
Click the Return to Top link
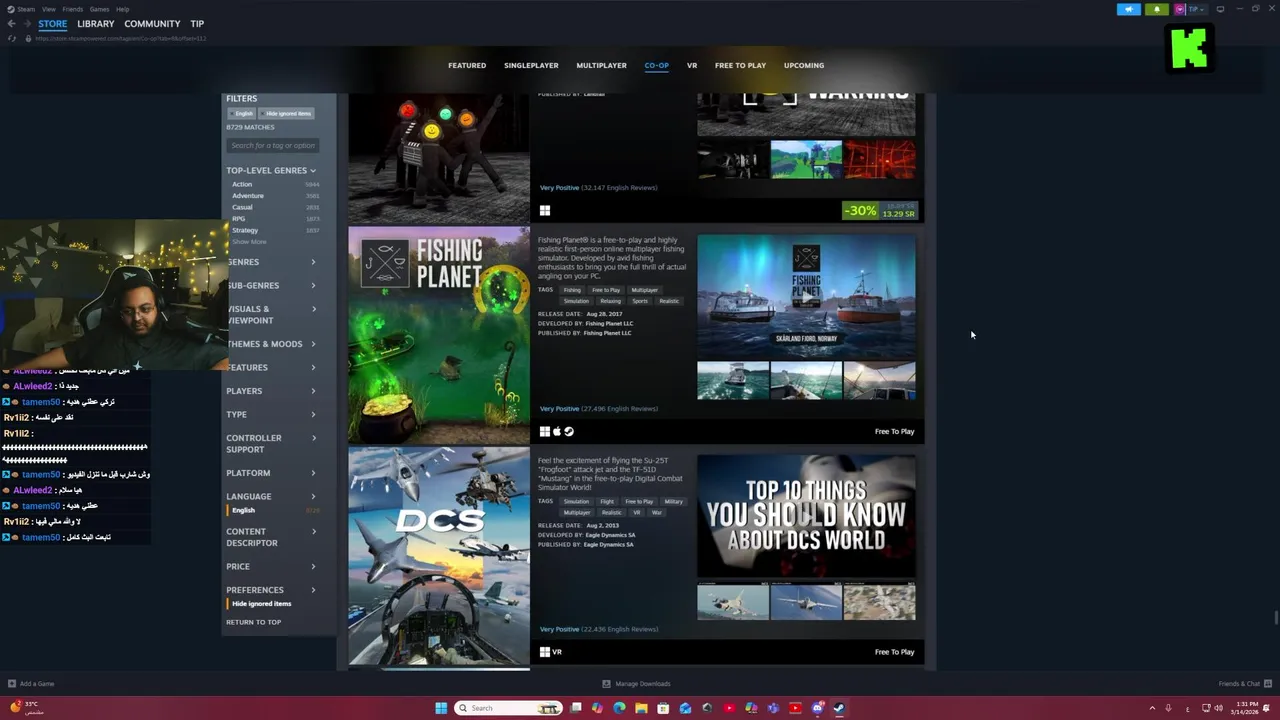(x=253, y=622)
